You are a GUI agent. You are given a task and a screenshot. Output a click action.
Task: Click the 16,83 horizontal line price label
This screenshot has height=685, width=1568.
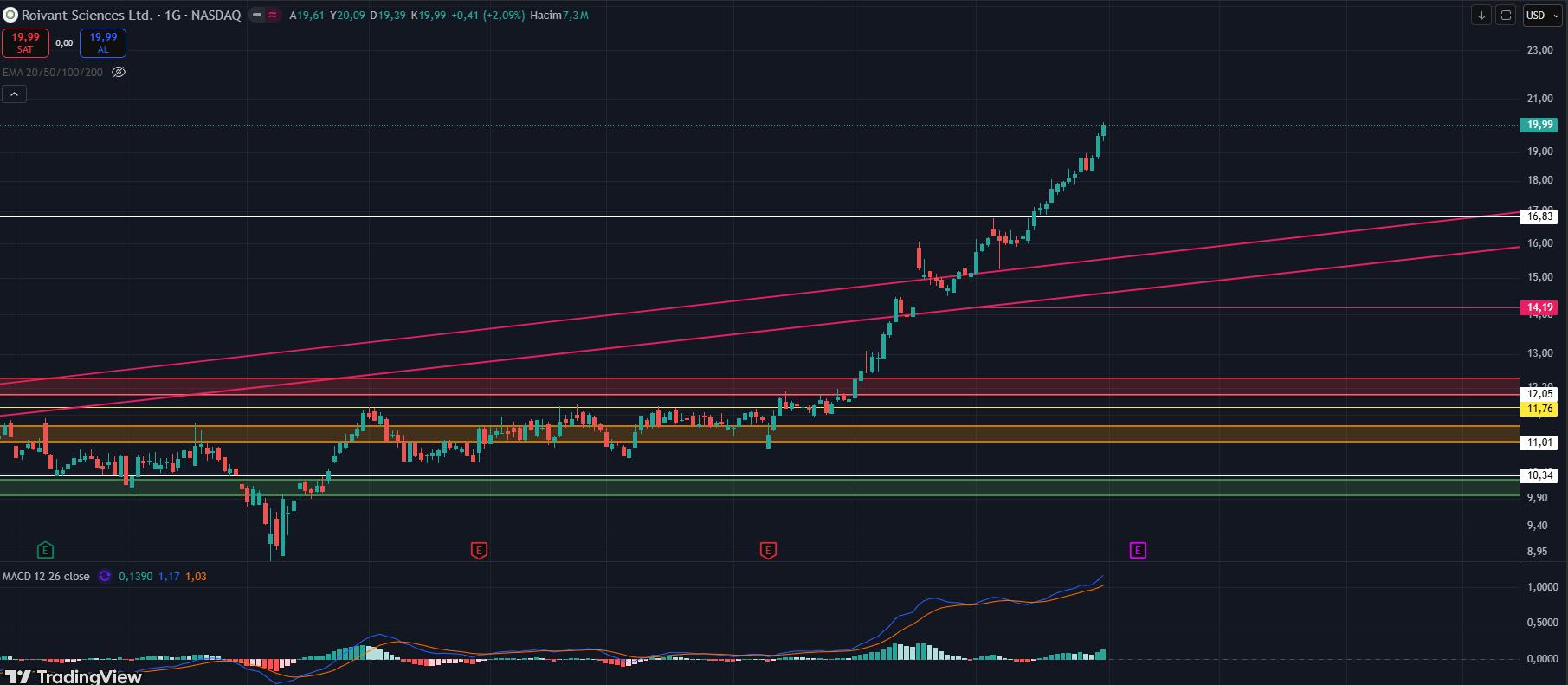1539,216
